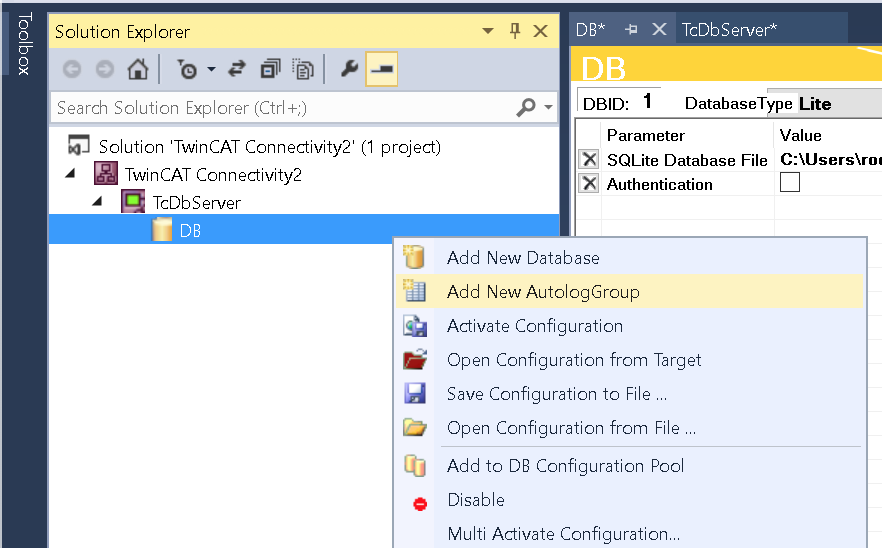Click the Add New AutologGroup table icon
The height and width of the screenshot is (548, 882).
[415, 291]
